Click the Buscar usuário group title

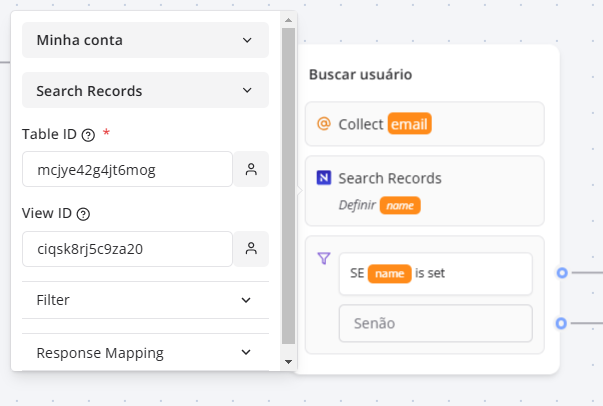tap(360, 75)
